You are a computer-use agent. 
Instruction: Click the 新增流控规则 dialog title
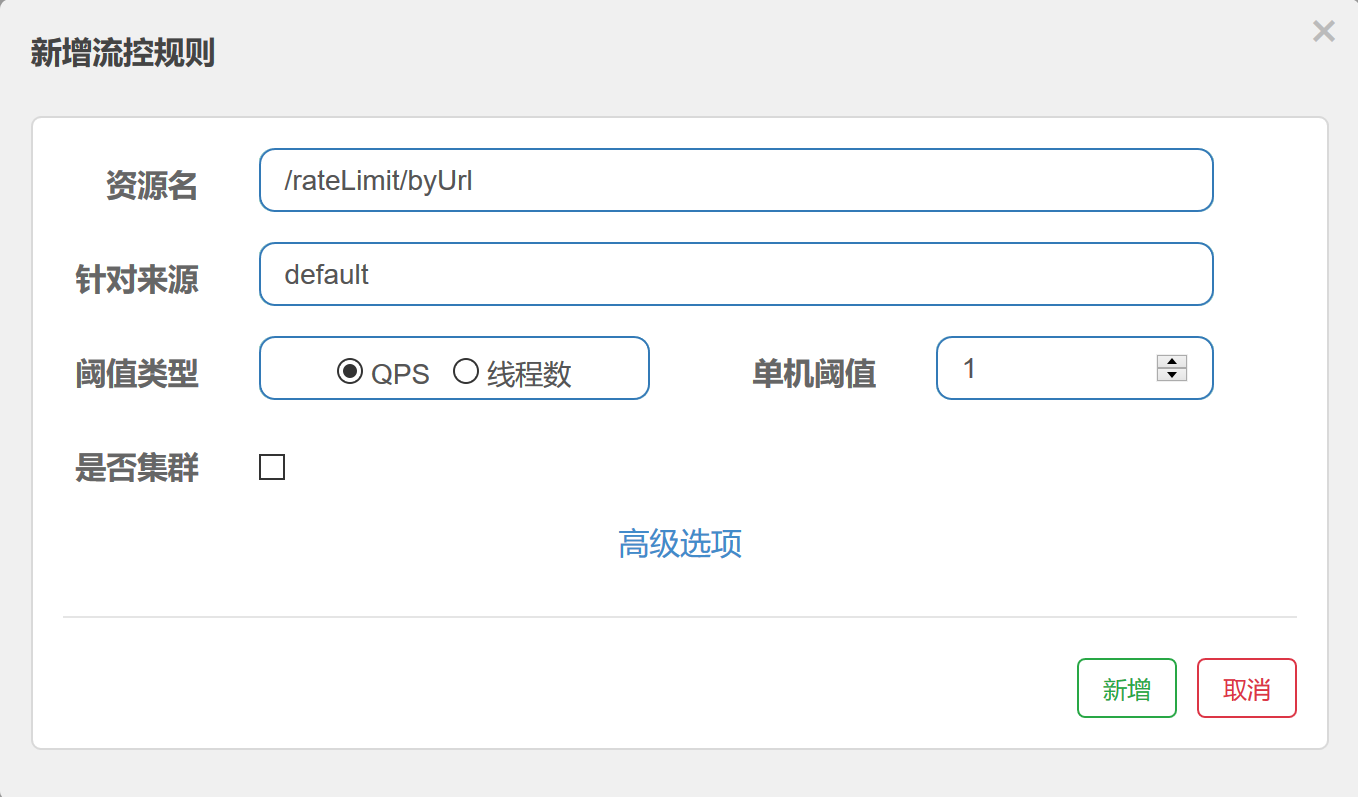[x=122, y=53]
